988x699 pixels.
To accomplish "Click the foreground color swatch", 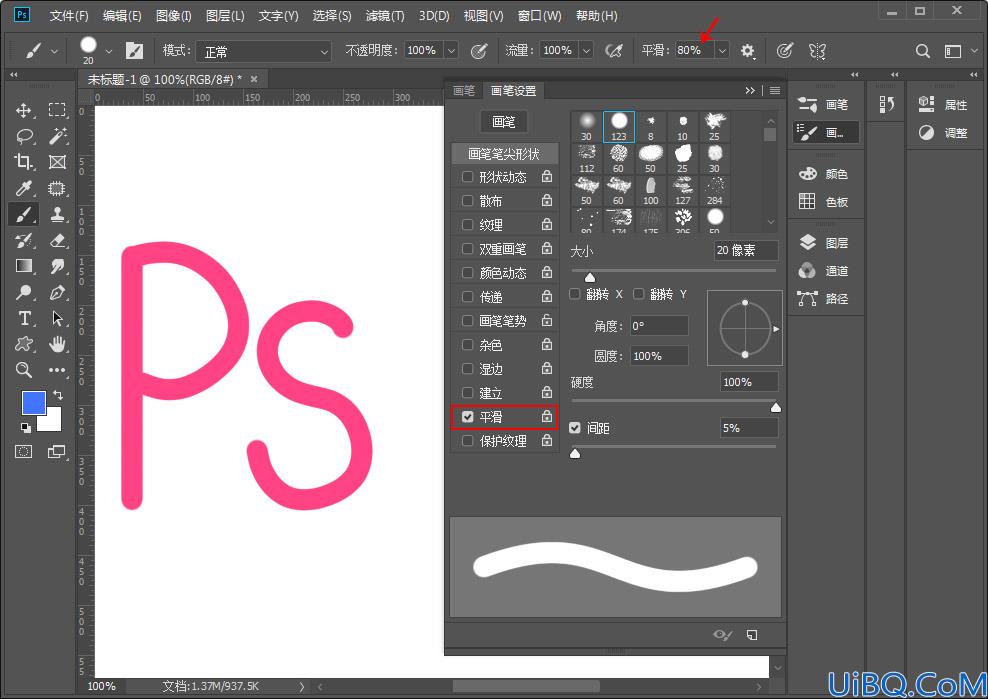I will (32, 401).
